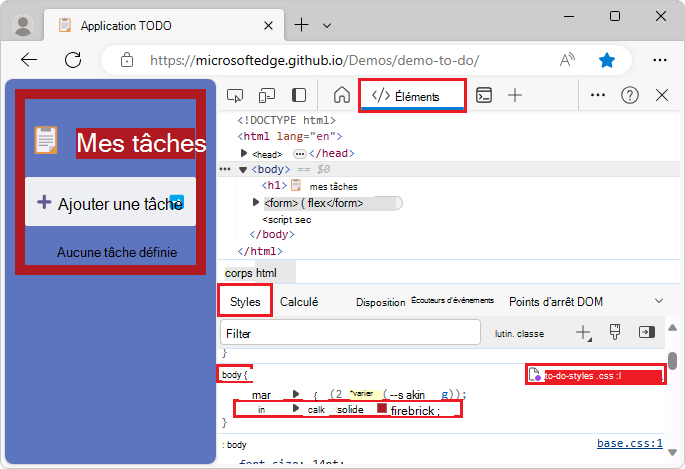
Task: Open Écouteurs d'événements tab
Action: pos(452,300)
